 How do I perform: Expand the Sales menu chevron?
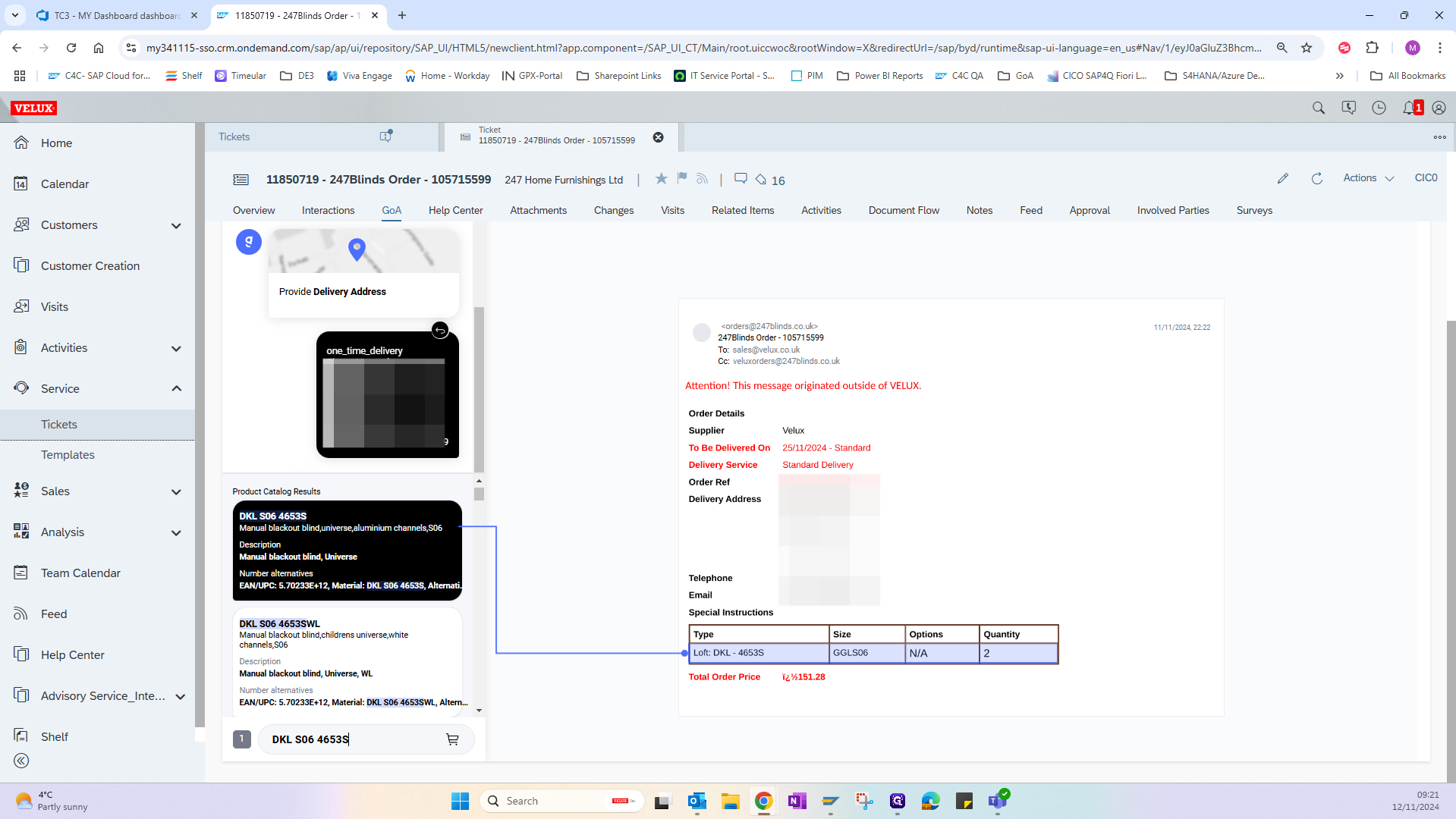(176, 491)
